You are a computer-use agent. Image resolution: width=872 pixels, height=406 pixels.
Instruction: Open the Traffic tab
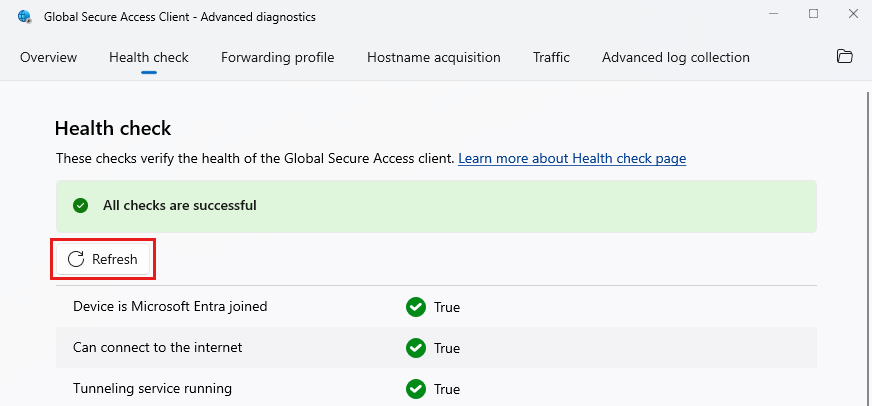click(551, 57)
